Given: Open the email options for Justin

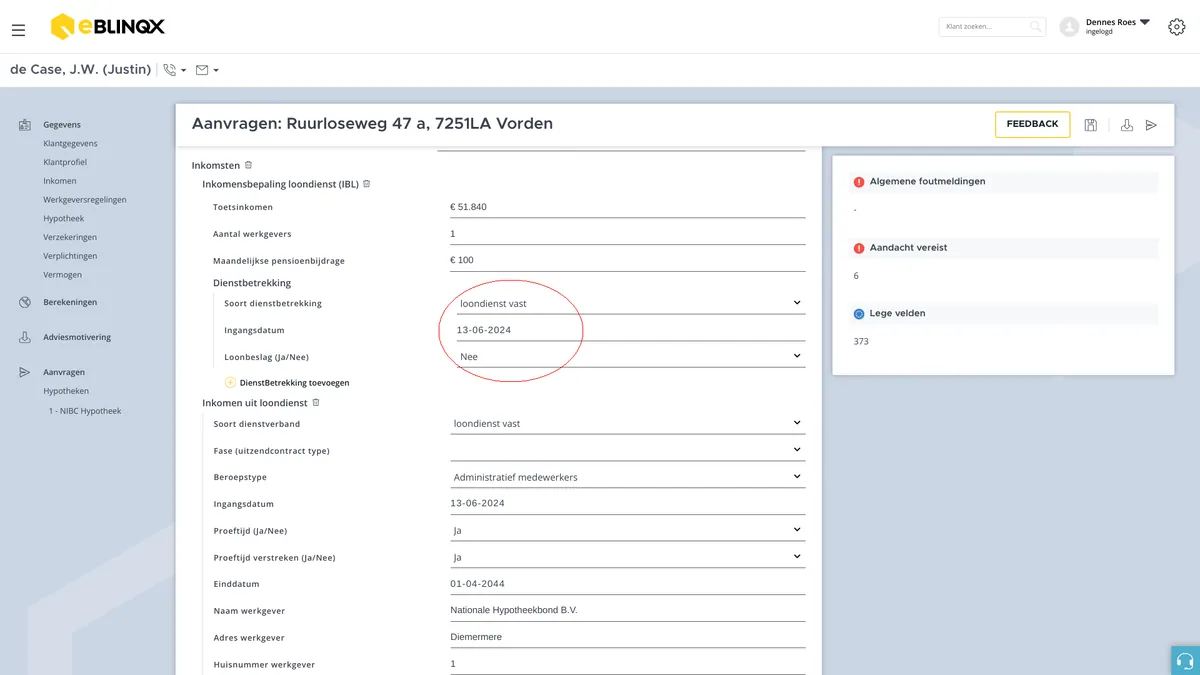Looking at the screenshot, I should 207,70.
